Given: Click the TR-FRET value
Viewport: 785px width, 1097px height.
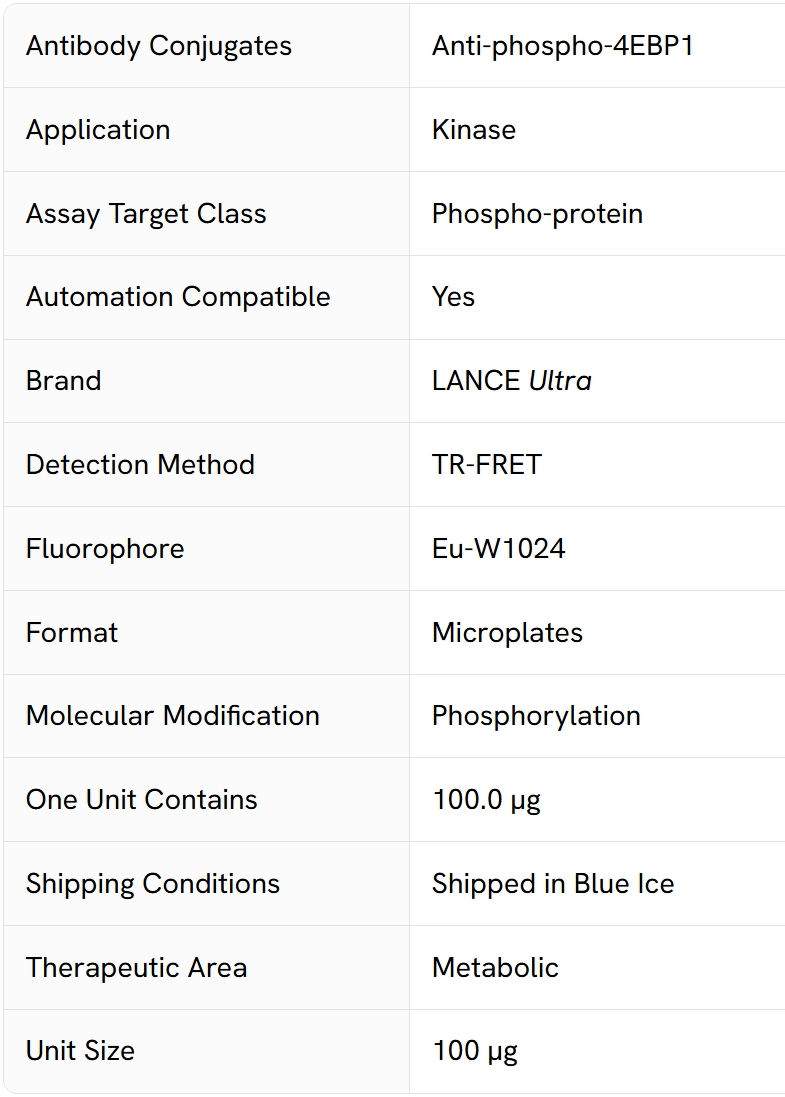Looking at the screenshot, I should pos(487,465).
